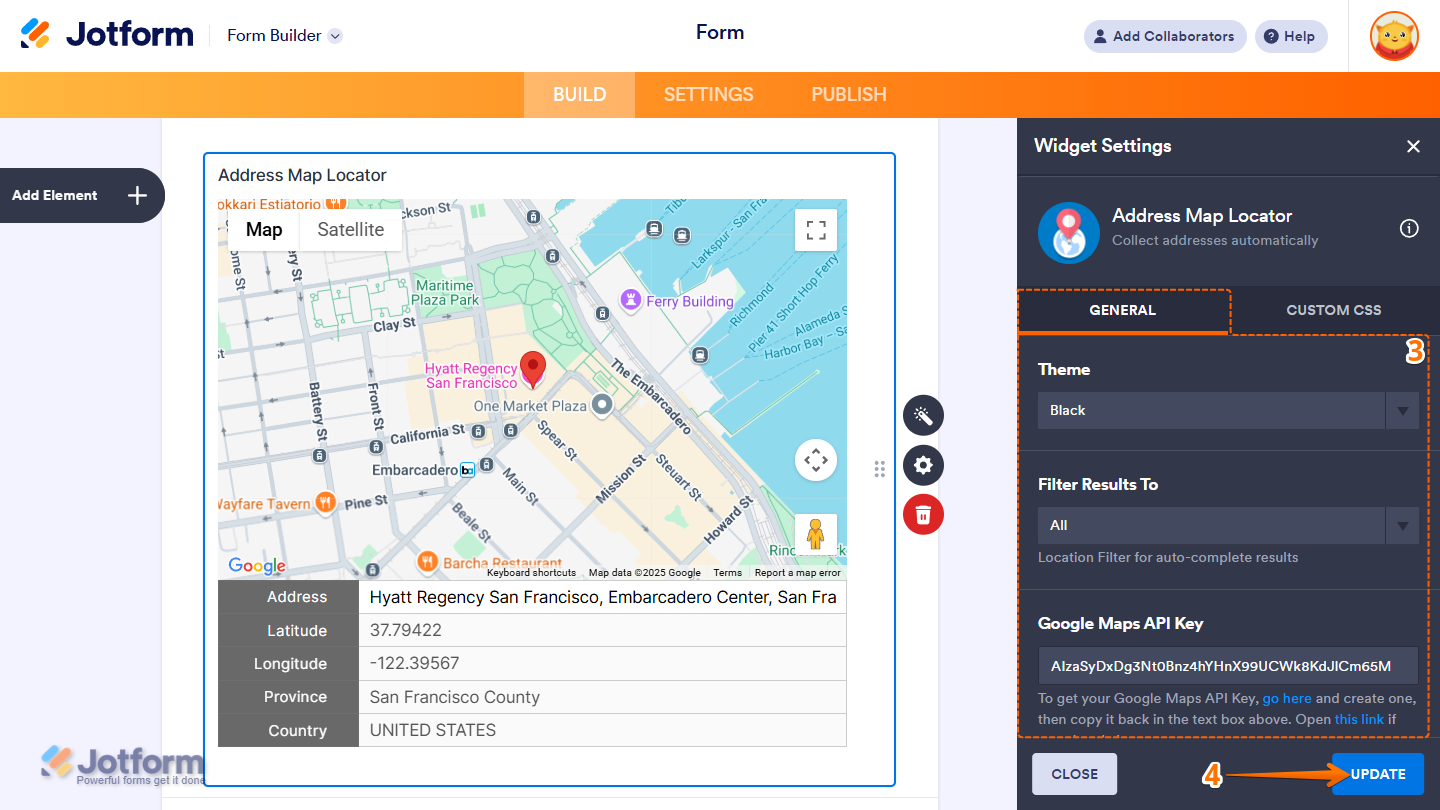
Task: Click the UPDATE button
Action: pos(1377,773)
